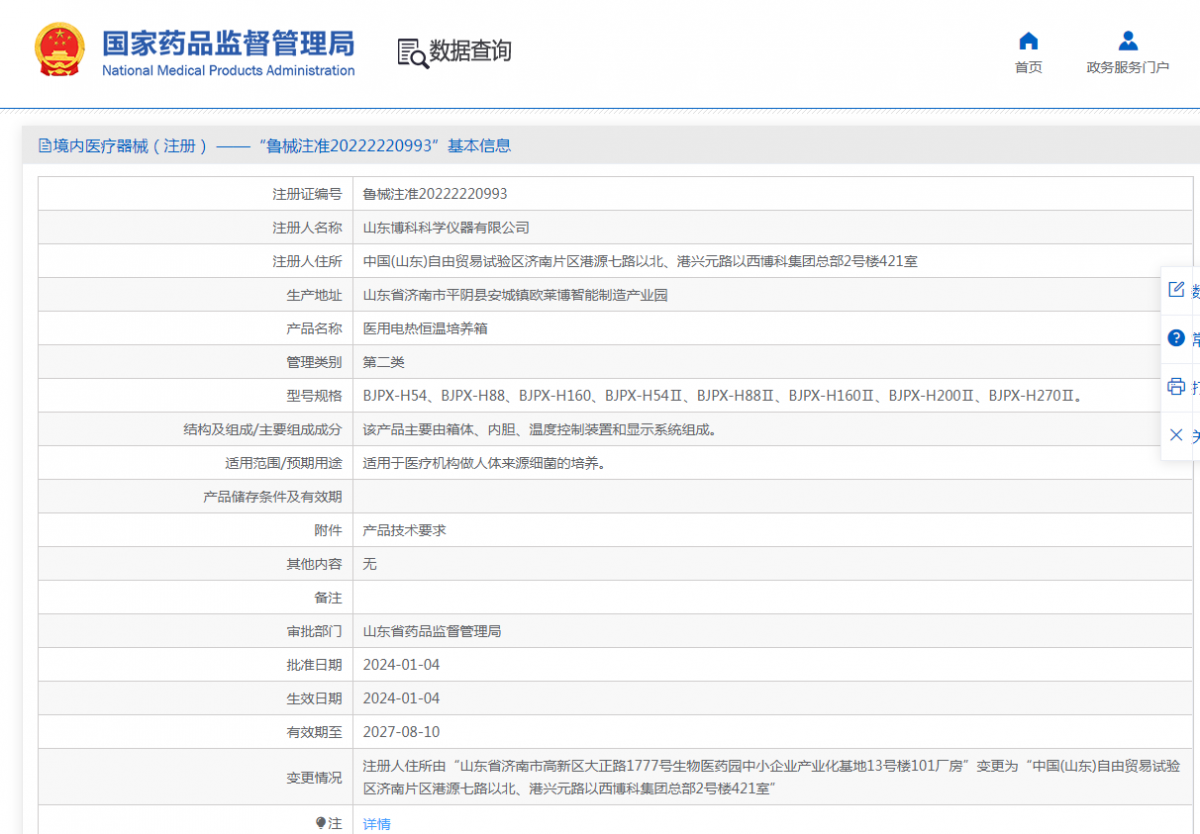Click National Medical Products Administration subtitle

[228, 70]
